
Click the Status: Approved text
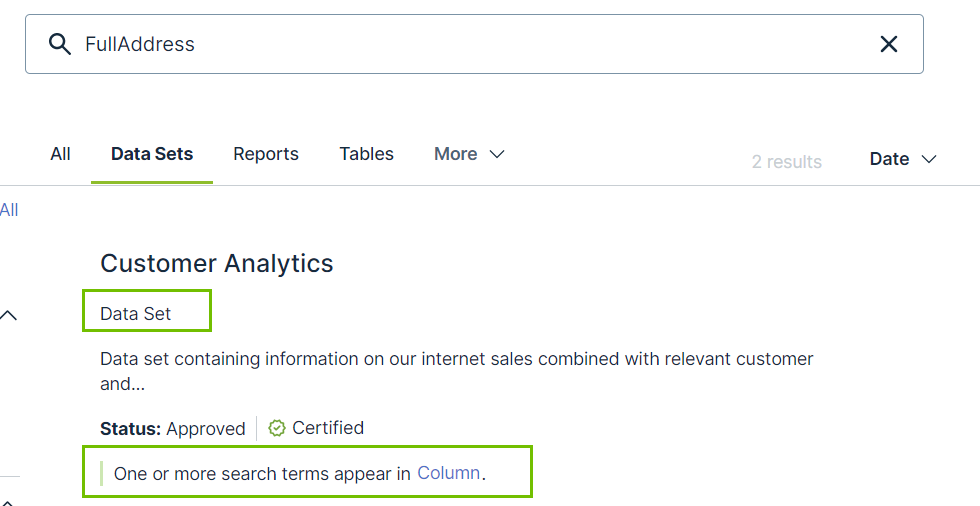point(172,429)
